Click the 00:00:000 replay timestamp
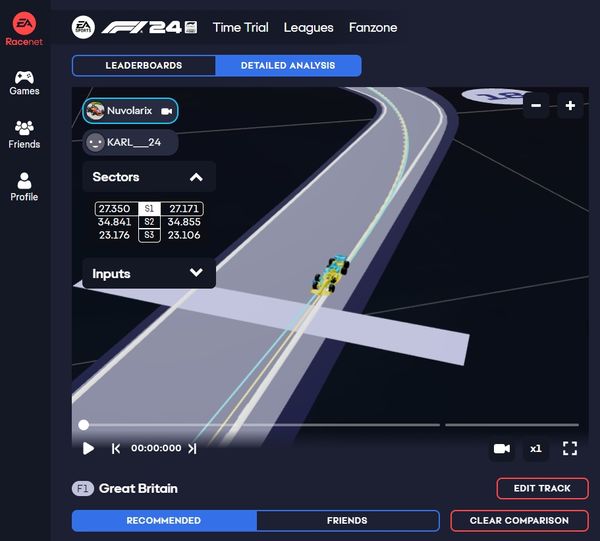 pyautogui.click(x=156, y=448)
